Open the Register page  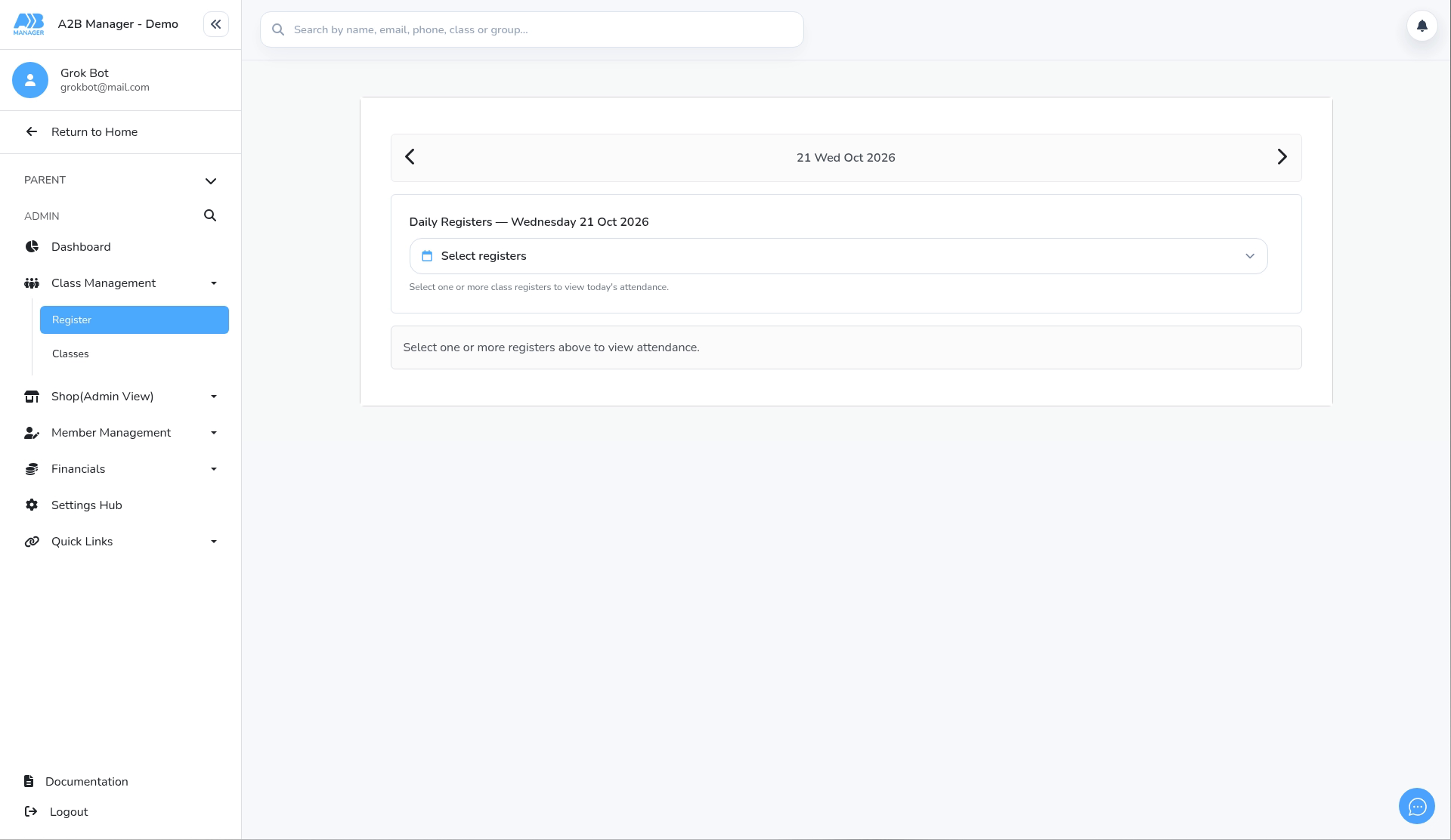(x=135, y=320)
